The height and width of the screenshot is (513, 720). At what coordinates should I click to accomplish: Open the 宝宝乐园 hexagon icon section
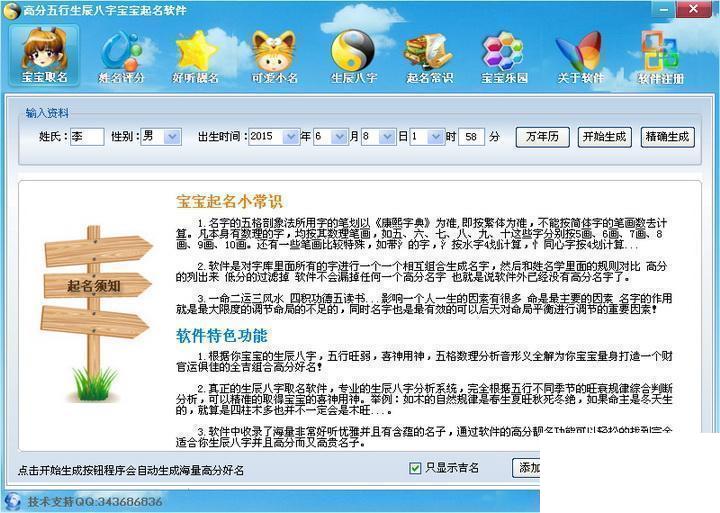[504, 58]
